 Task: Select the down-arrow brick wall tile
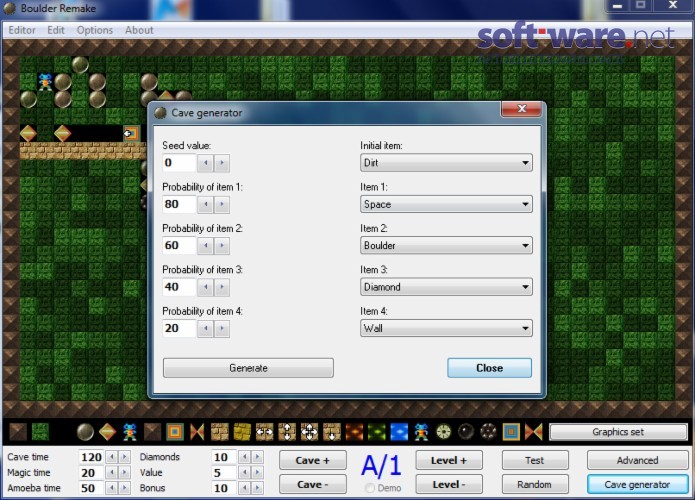332,431
